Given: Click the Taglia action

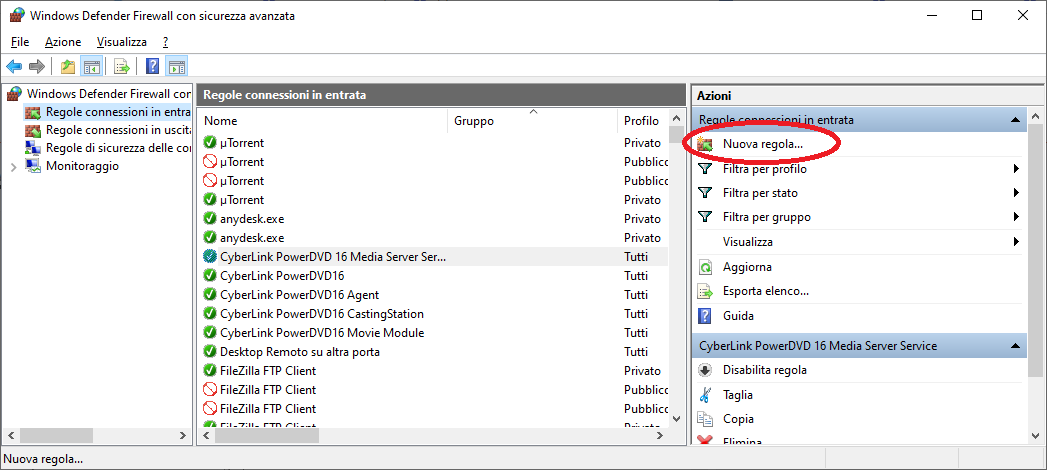Looking at the screenshot, I should pyautogui.click(x=738, y=395).
